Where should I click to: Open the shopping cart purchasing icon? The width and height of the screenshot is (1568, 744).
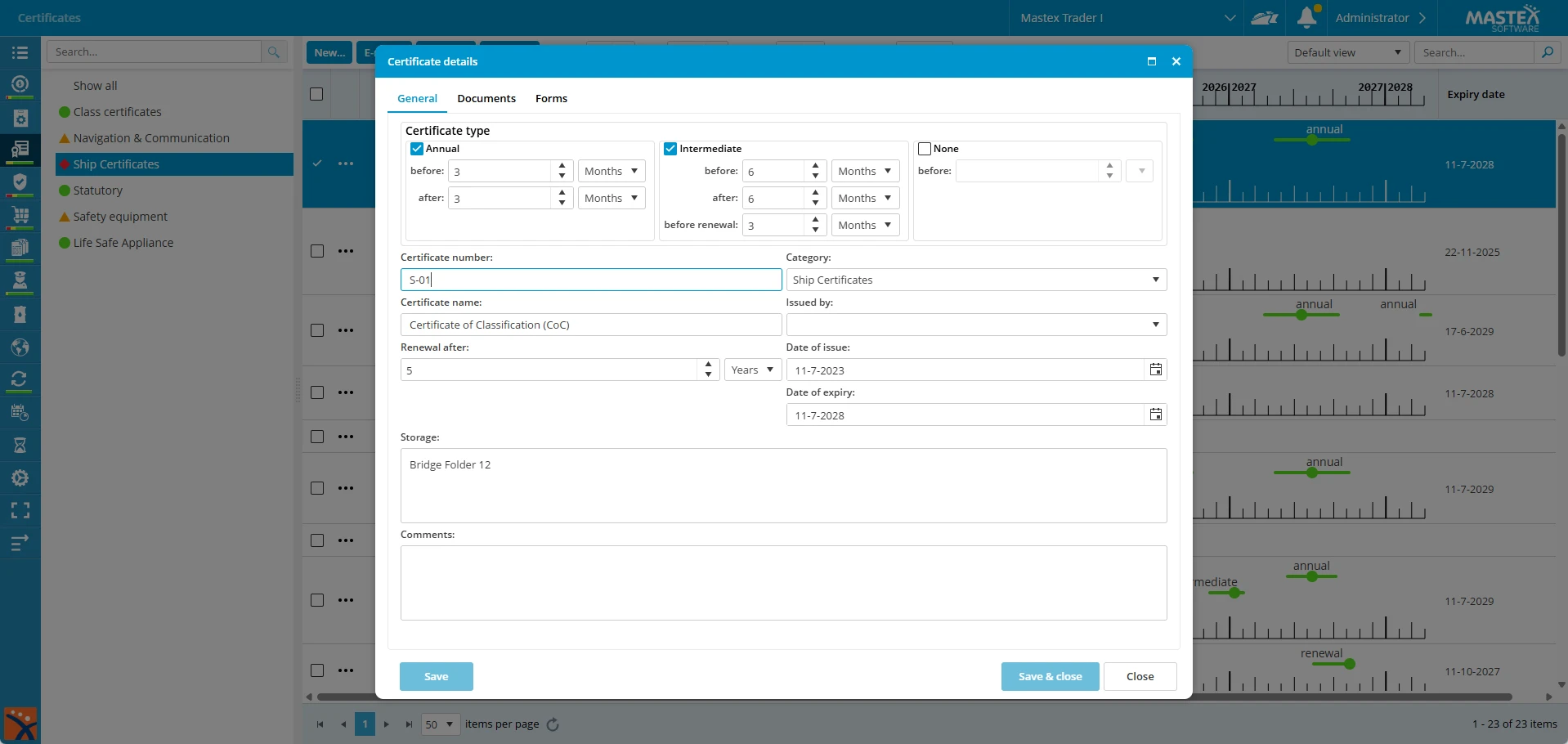pos(20,215)
